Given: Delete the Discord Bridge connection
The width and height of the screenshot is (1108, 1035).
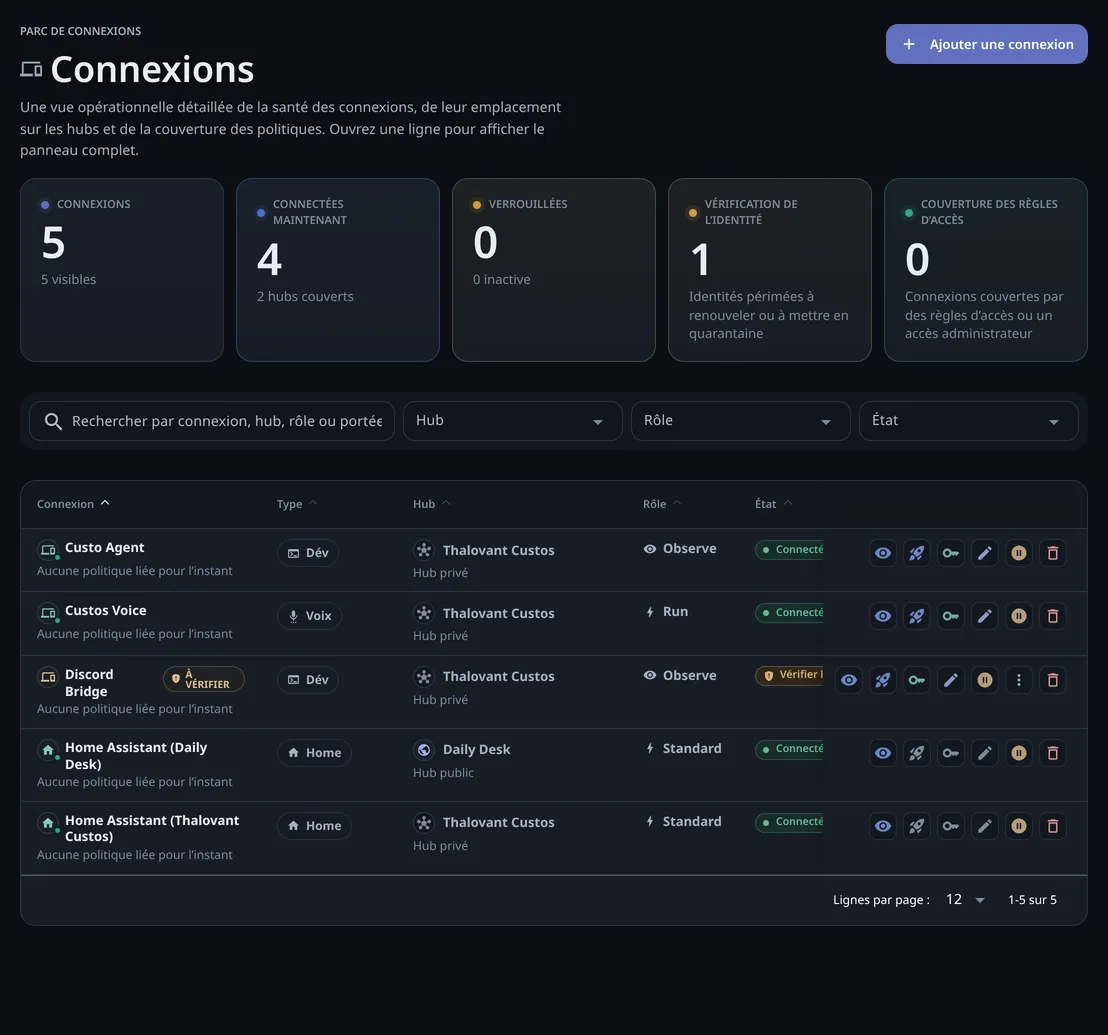Looking at the screenshot, I should pos(1052,680).
